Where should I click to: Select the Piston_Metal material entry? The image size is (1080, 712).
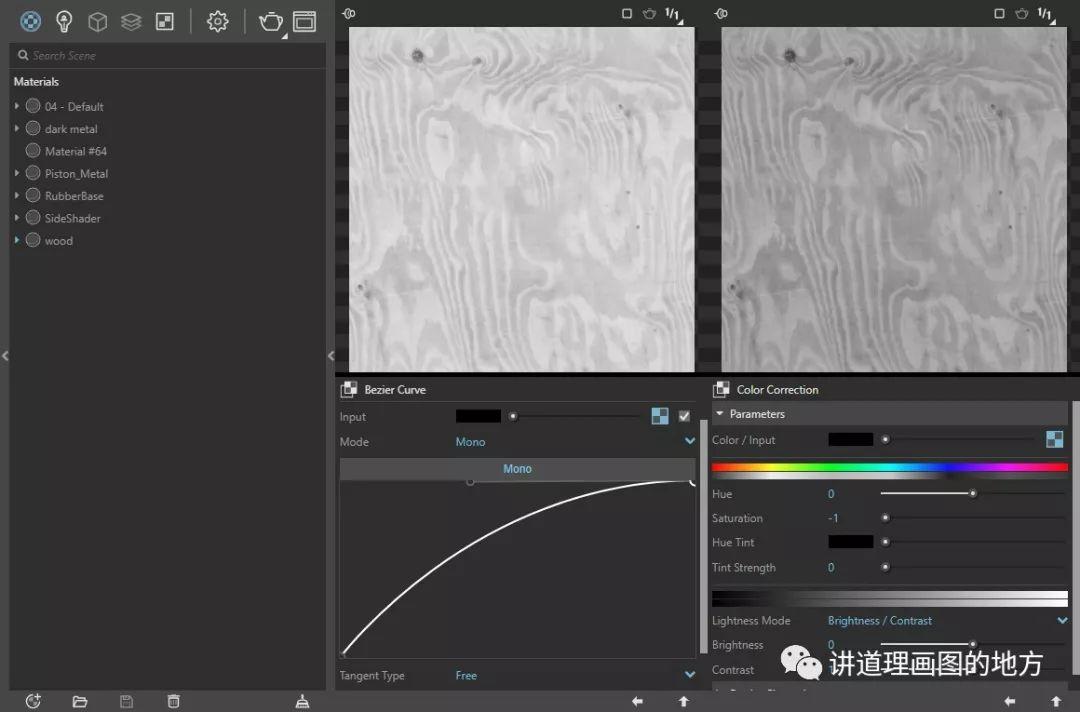pos(76,174)
